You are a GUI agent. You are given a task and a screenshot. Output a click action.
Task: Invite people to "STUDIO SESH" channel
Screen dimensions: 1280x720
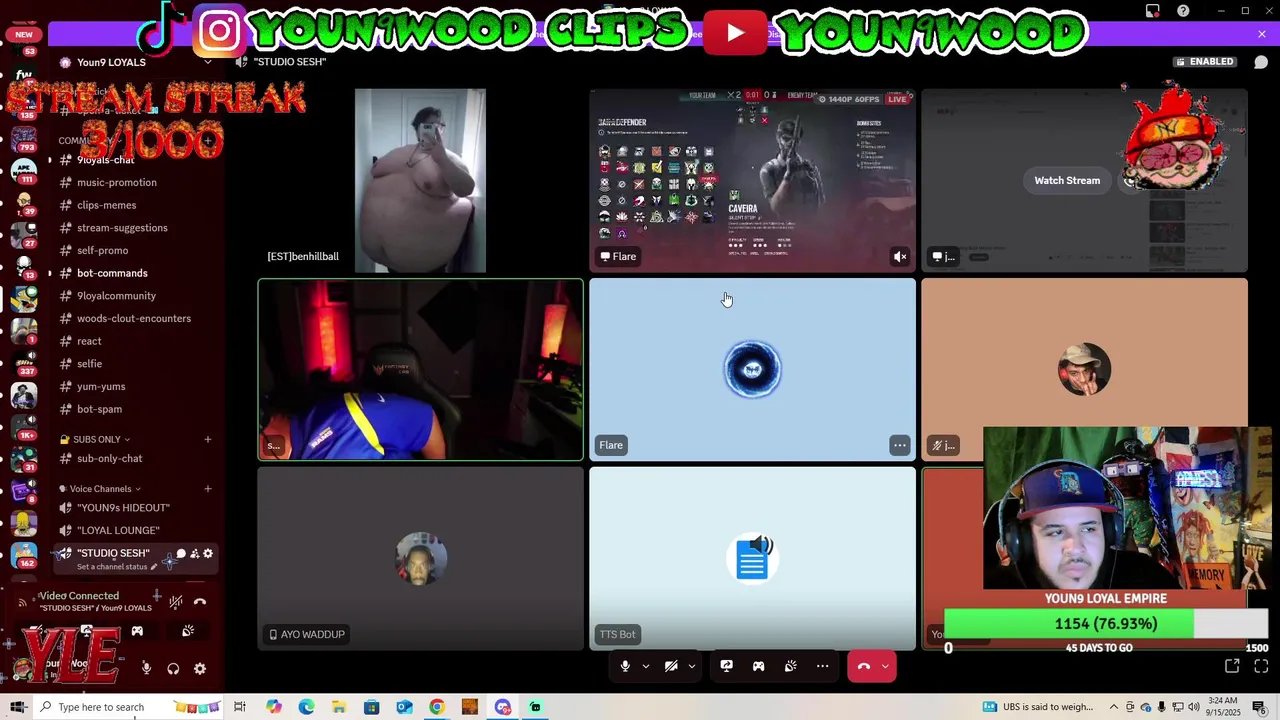(x=194, y=554)
